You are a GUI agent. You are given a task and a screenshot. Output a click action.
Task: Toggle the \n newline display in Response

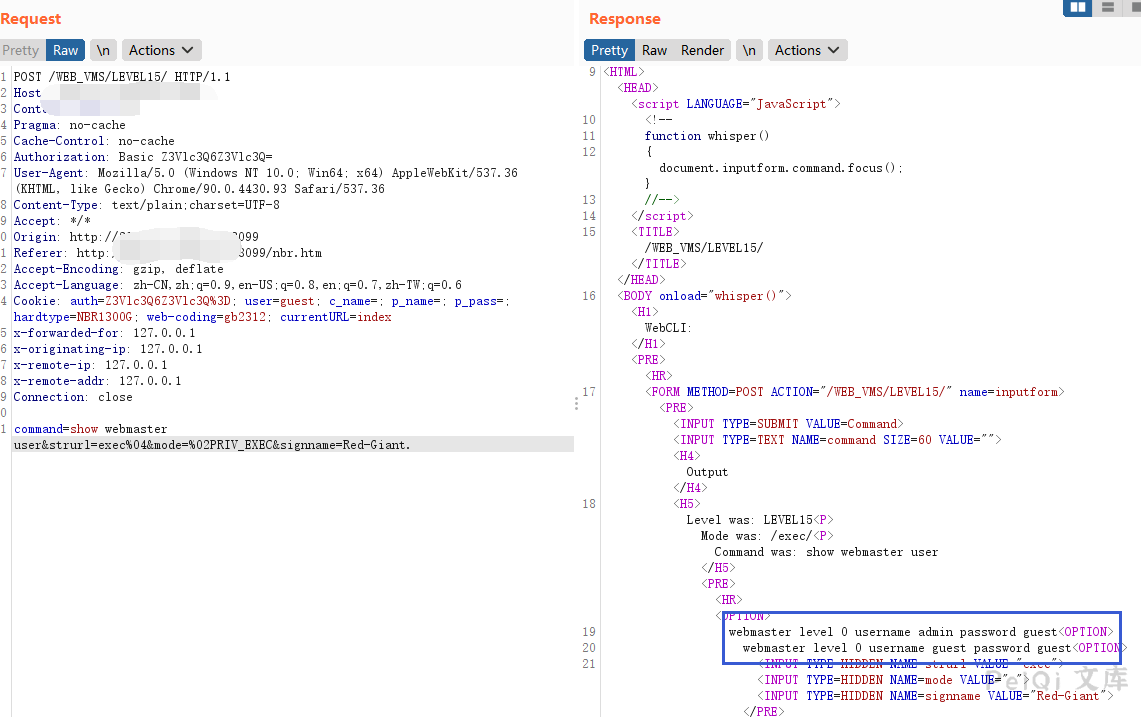coord(749,50)
